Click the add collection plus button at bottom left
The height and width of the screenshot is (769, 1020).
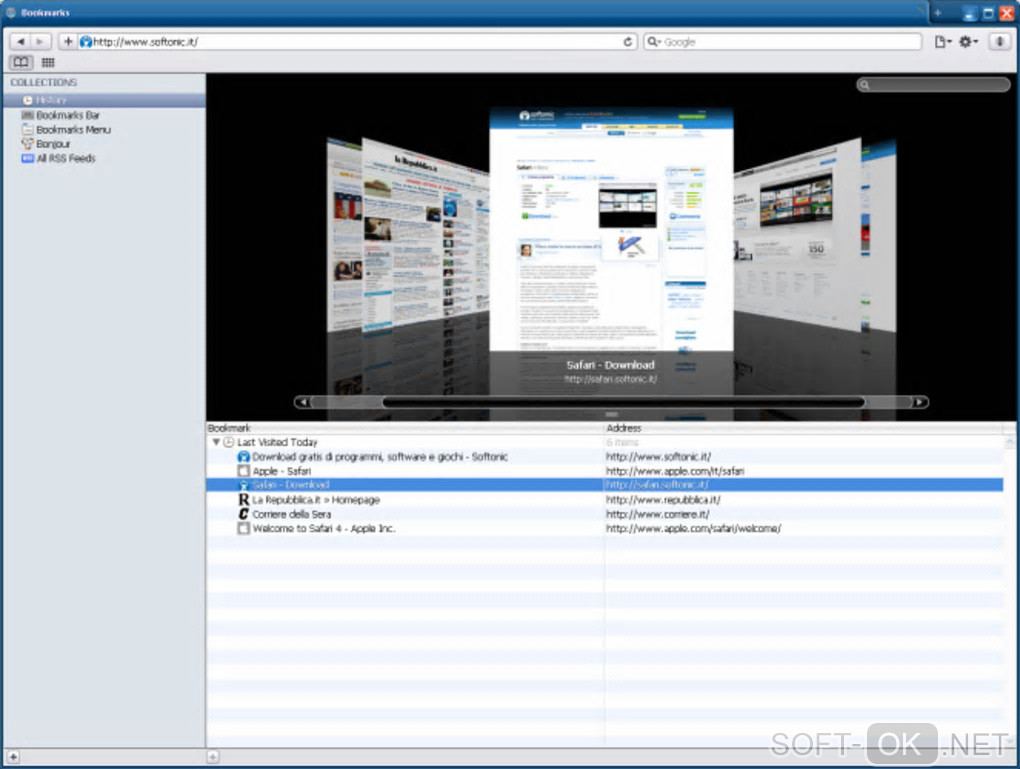point(13,757)
